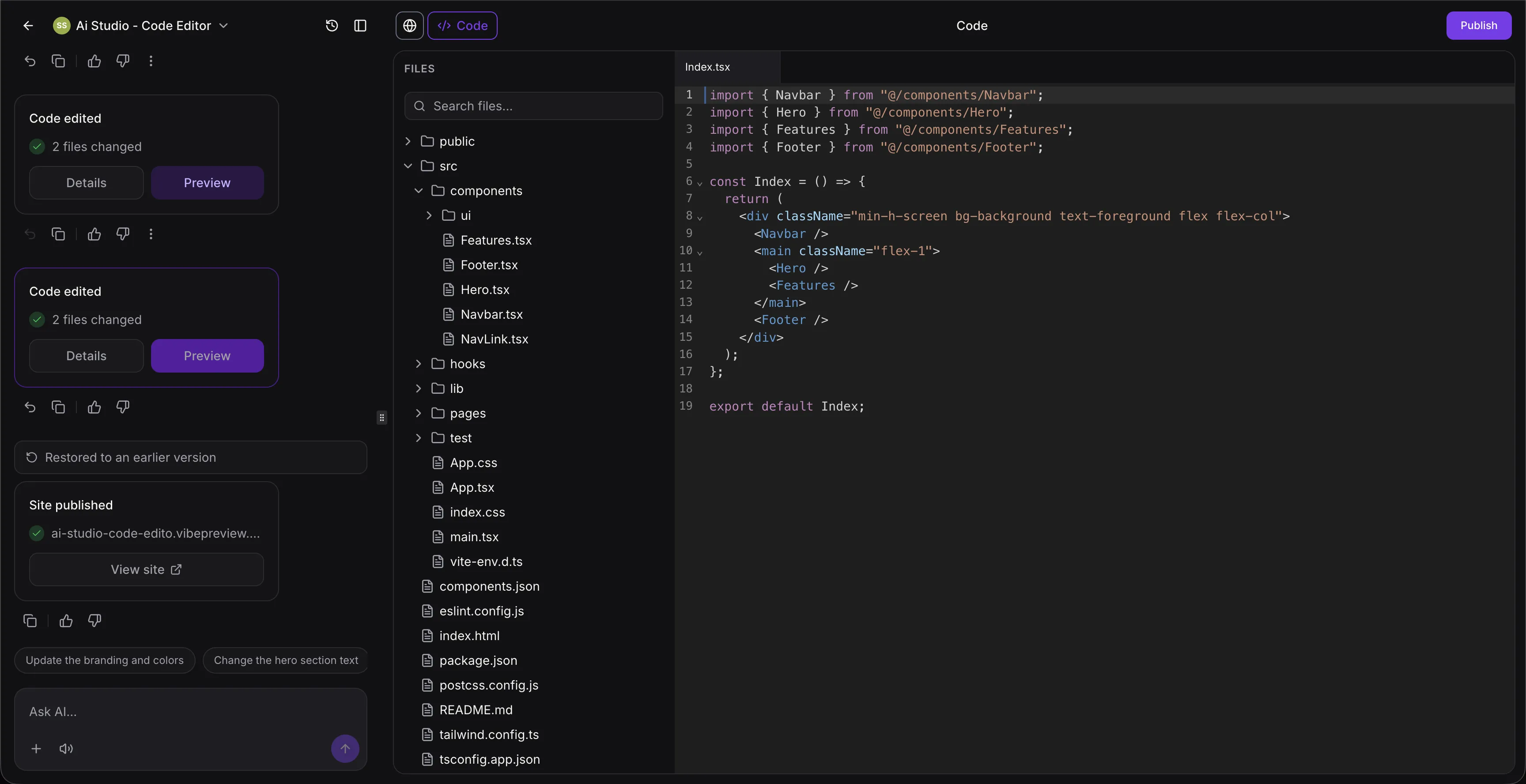Image resolution: width=1526 pixels, height=784 pixels.
Task: Click the Search files input field
Action: tap(533, 106)
